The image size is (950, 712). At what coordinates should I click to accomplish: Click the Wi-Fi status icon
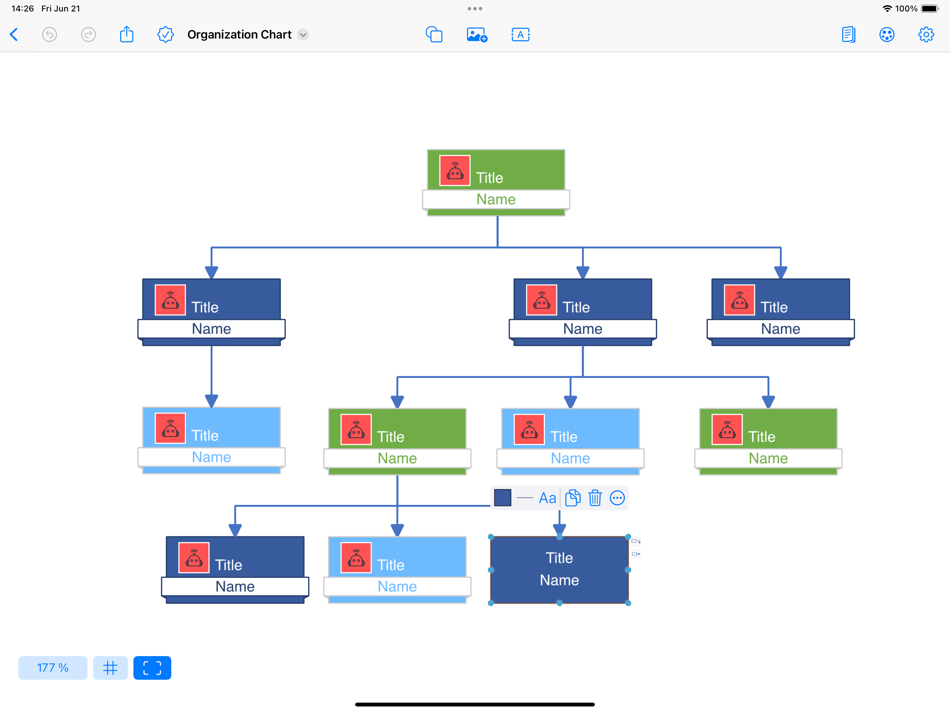pyautogui.click(x=887, y=8)
